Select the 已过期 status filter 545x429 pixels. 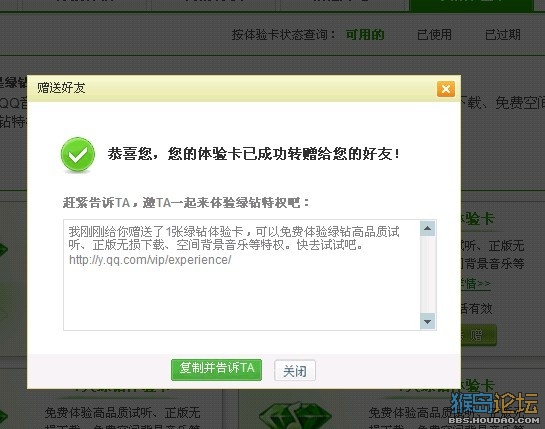503,34
